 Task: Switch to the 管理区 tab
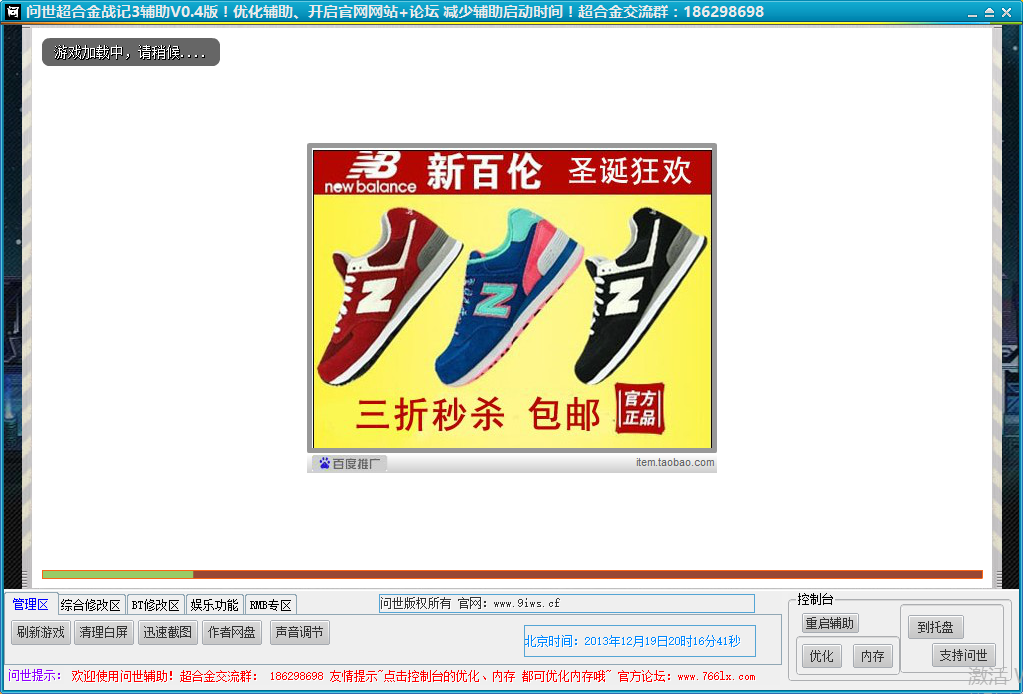point(31,604)
